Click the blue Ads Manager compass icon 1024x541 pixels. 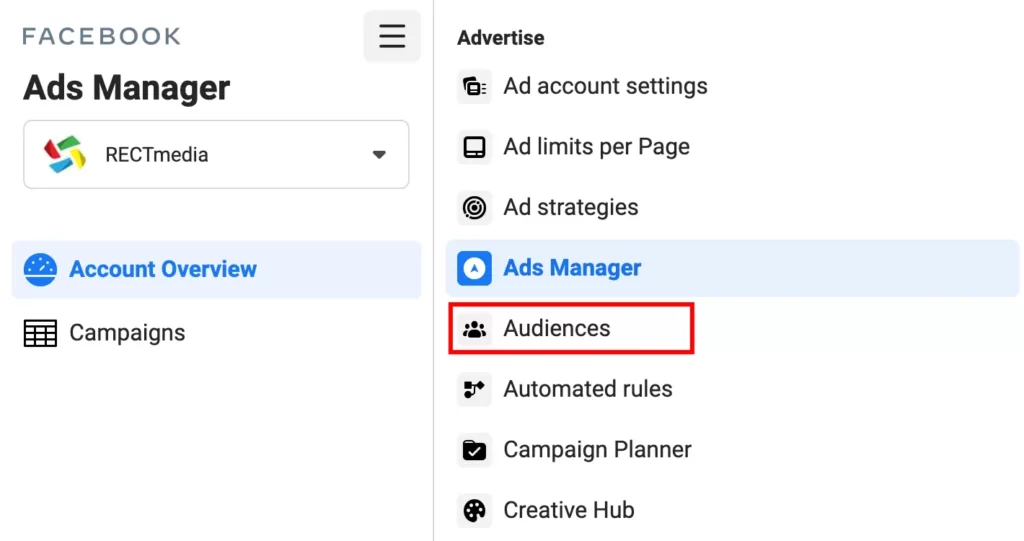[474, 268]
